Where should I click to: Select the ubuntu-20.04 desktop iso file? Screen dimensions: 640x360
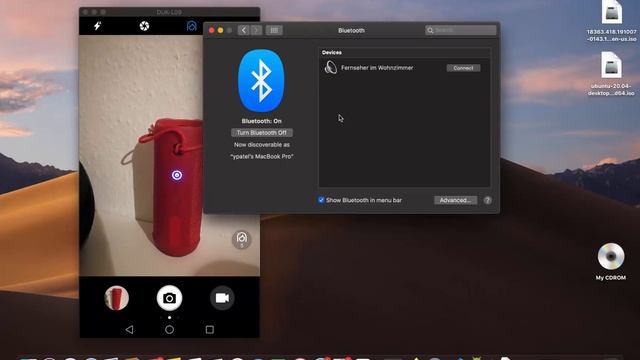pyautogui.click(x=611, y=74)
